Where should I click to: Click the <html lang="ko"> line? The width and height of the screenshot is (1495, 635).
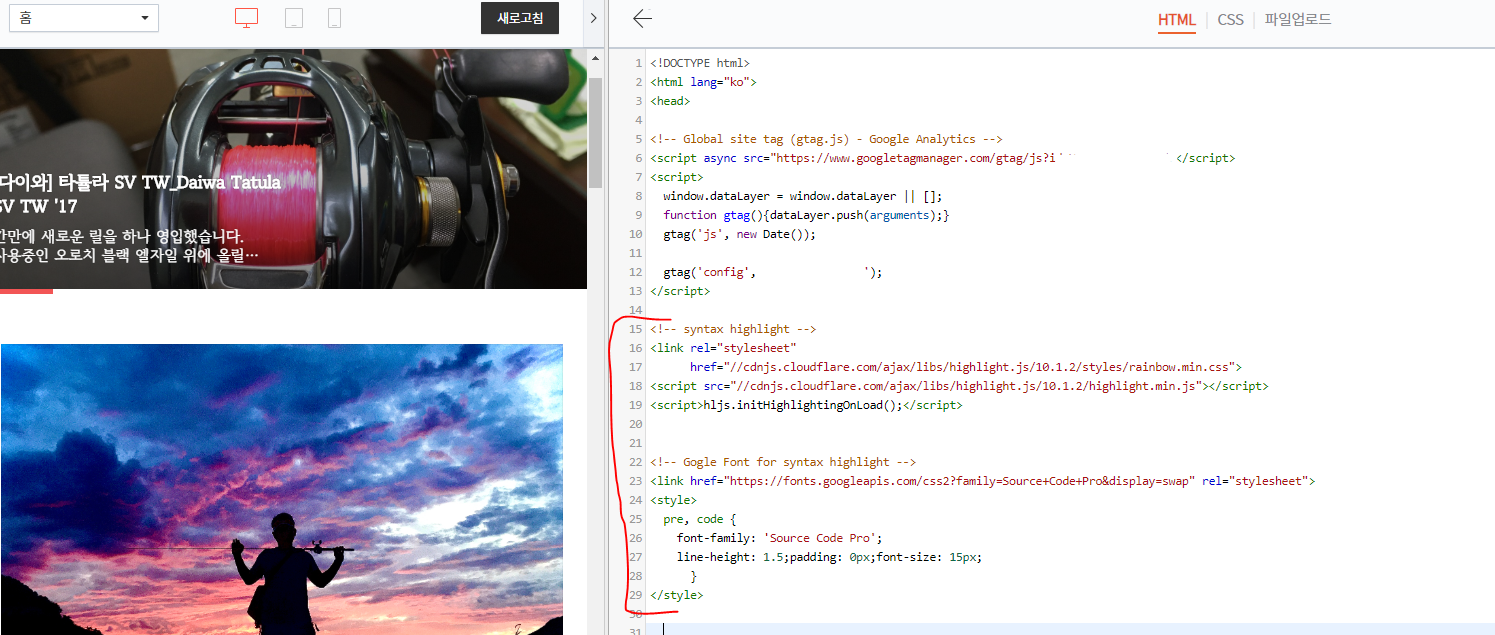[703, 82]
